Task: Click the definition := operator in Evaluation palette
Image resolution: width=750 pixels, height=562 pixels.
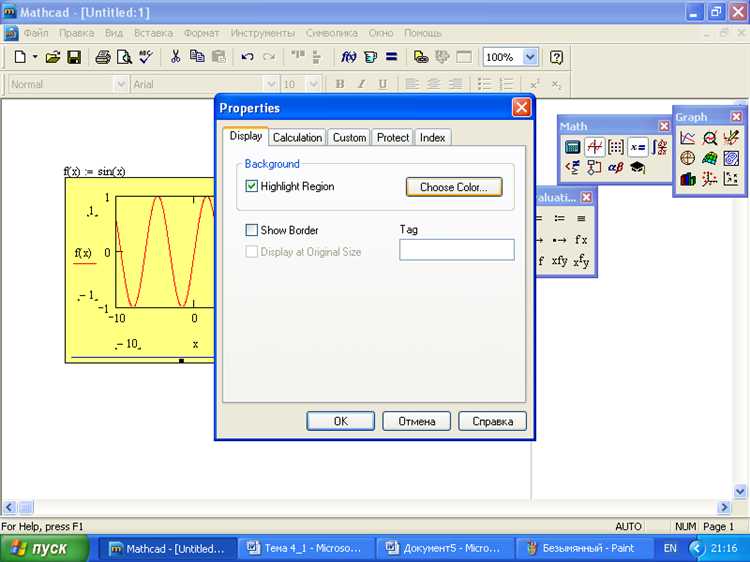Action: pyautogui.click(x=559, y=219)
